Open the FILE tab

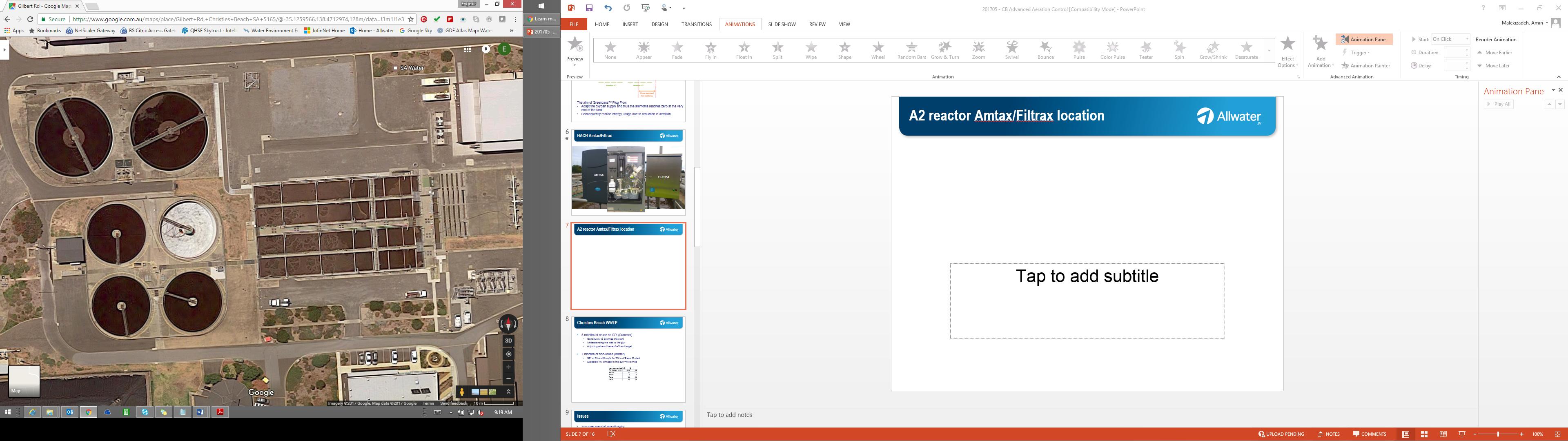(x=573, y=24)
